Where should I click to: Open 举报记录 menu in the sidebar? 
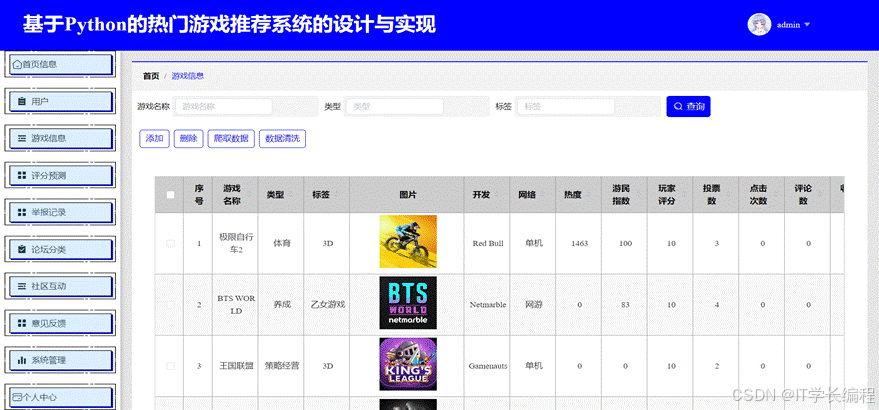pos(60,213)
